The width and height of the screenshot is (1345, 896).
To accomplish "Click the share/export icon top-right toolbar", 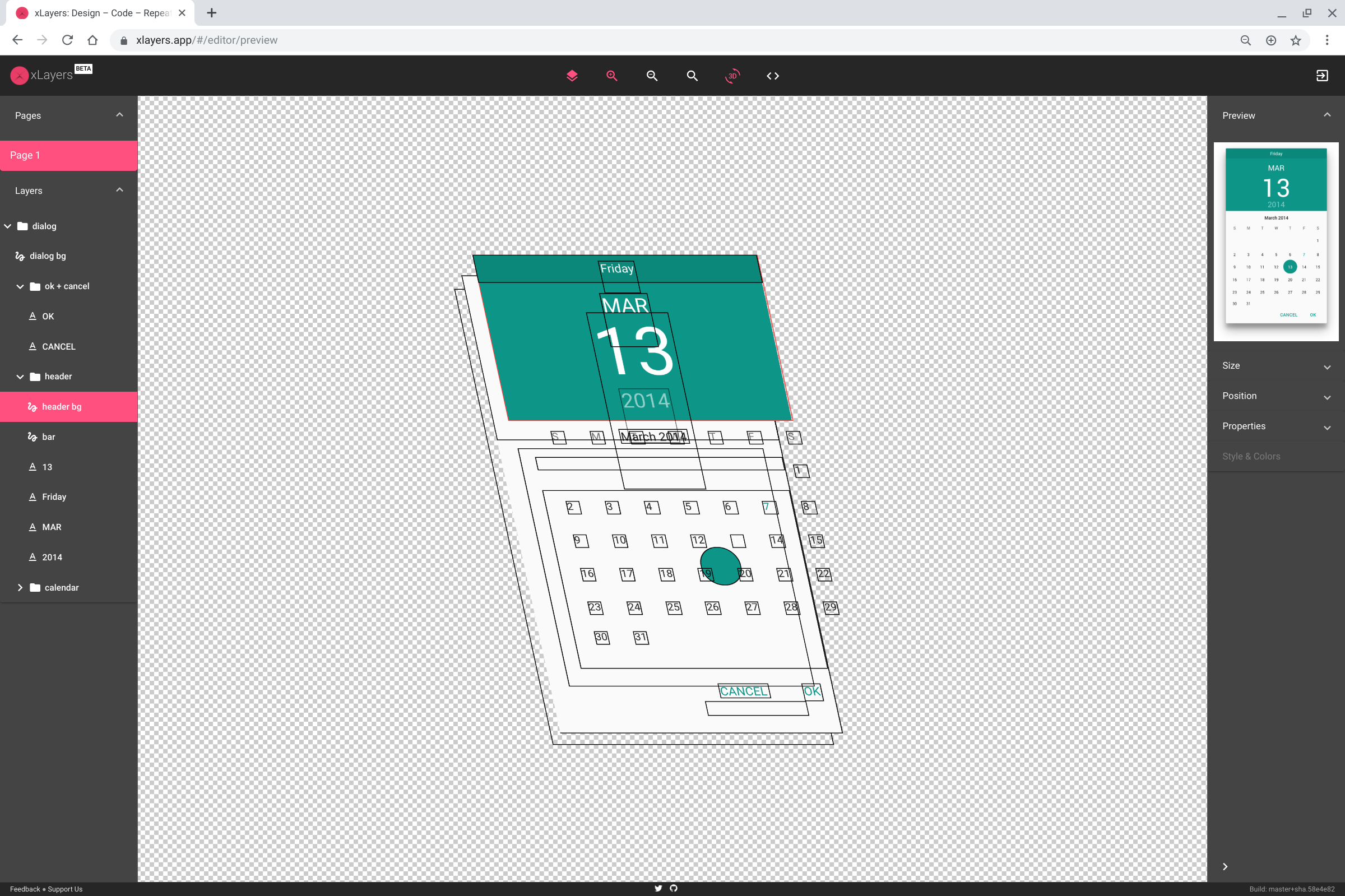I will pos(1322,75).
